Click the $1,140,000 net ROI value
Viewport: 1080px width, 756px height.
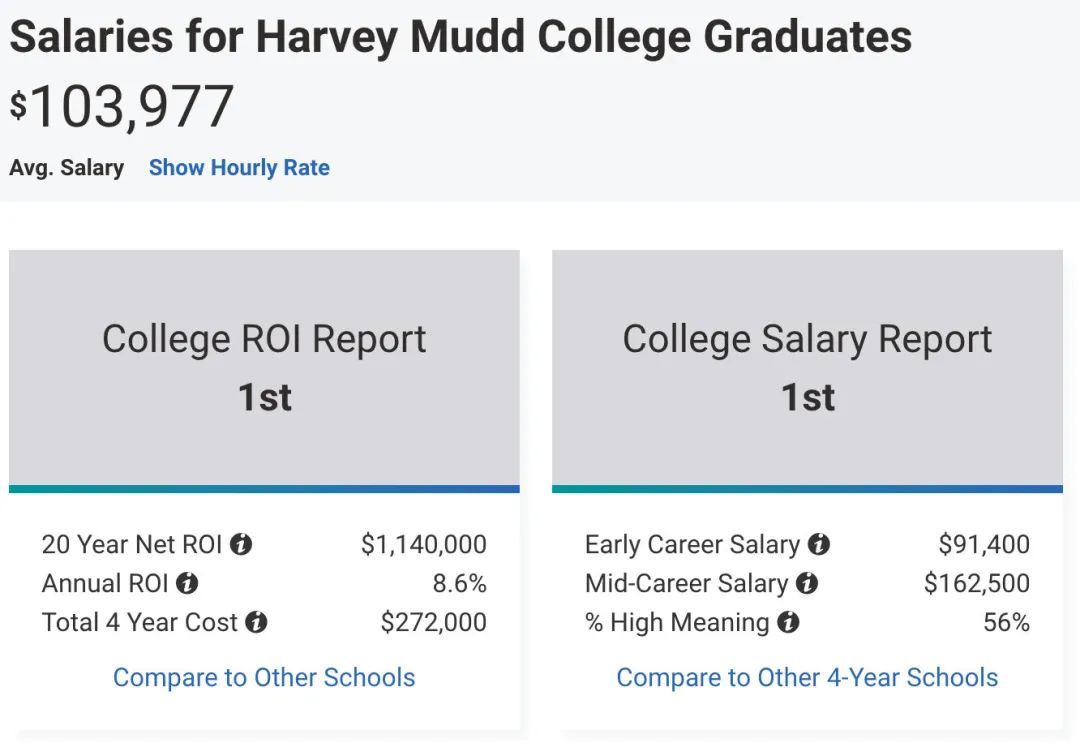(x=424, y=545)
